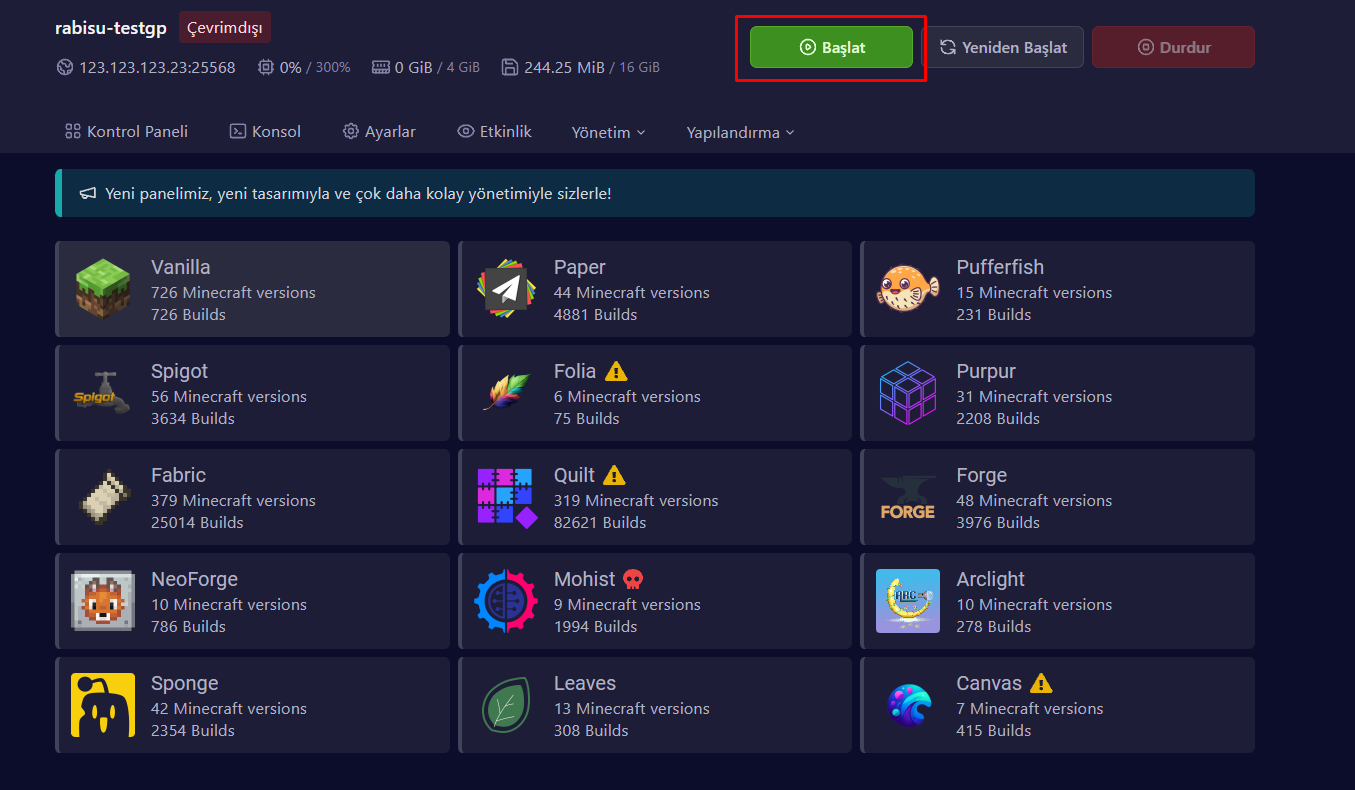This screenshot has width=1355, height=790.
Task: Click the NeoForge fox icon
Action: pos(103,601)
